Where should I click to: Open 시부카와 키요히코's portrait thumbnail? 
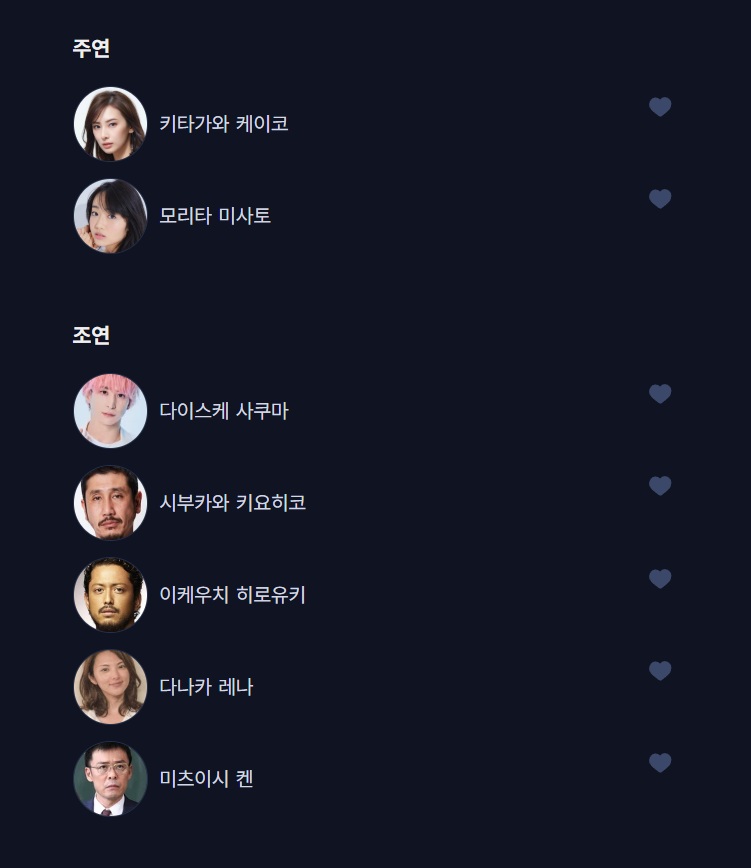[x=110, y=503]
